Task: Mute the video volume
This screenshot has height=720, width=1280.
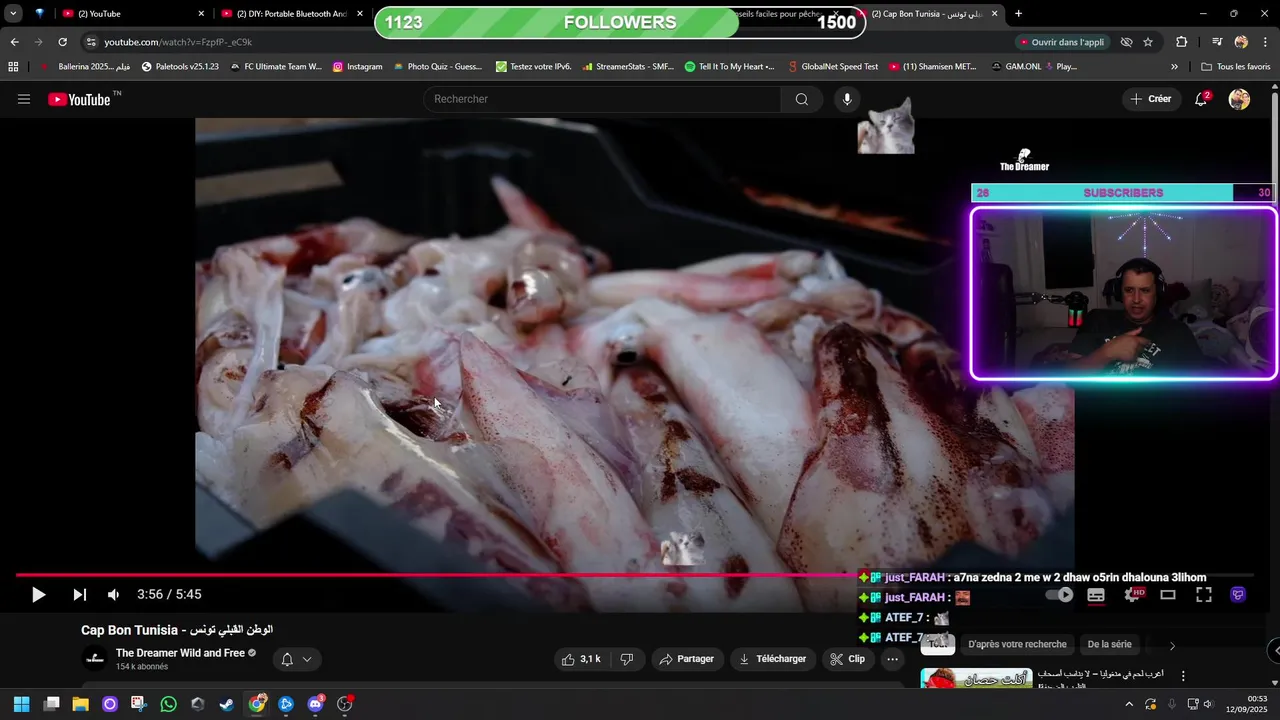Action: click(113, 595)
